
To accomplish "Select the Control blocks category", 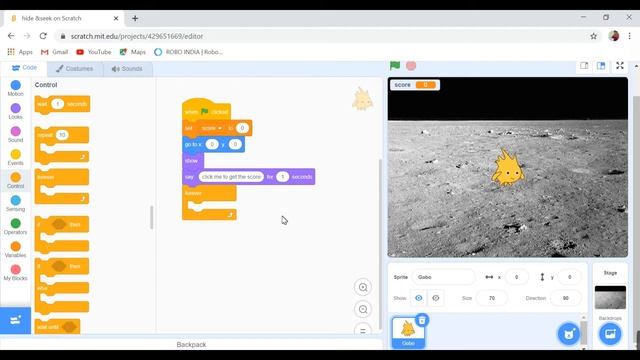I will (x=16, y=180).
